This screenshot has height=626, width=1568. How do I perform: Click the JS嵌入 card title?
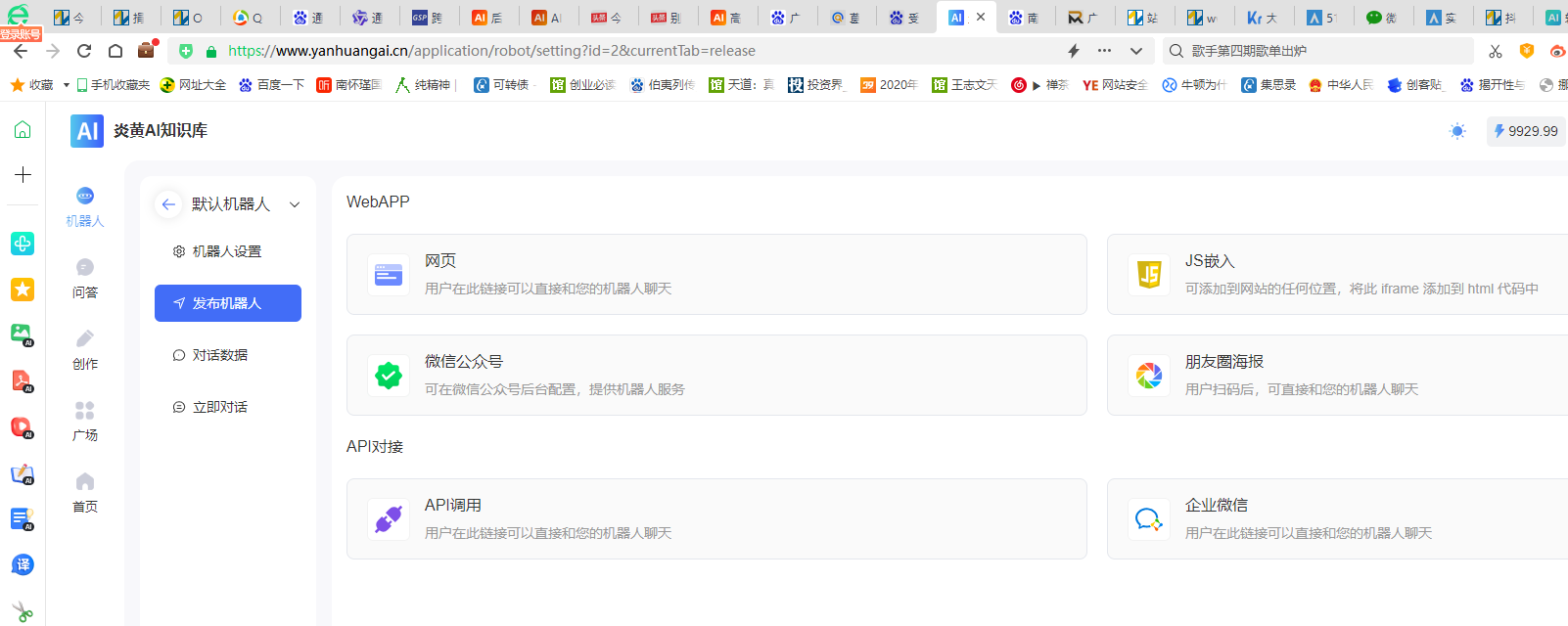point(1210,261)
